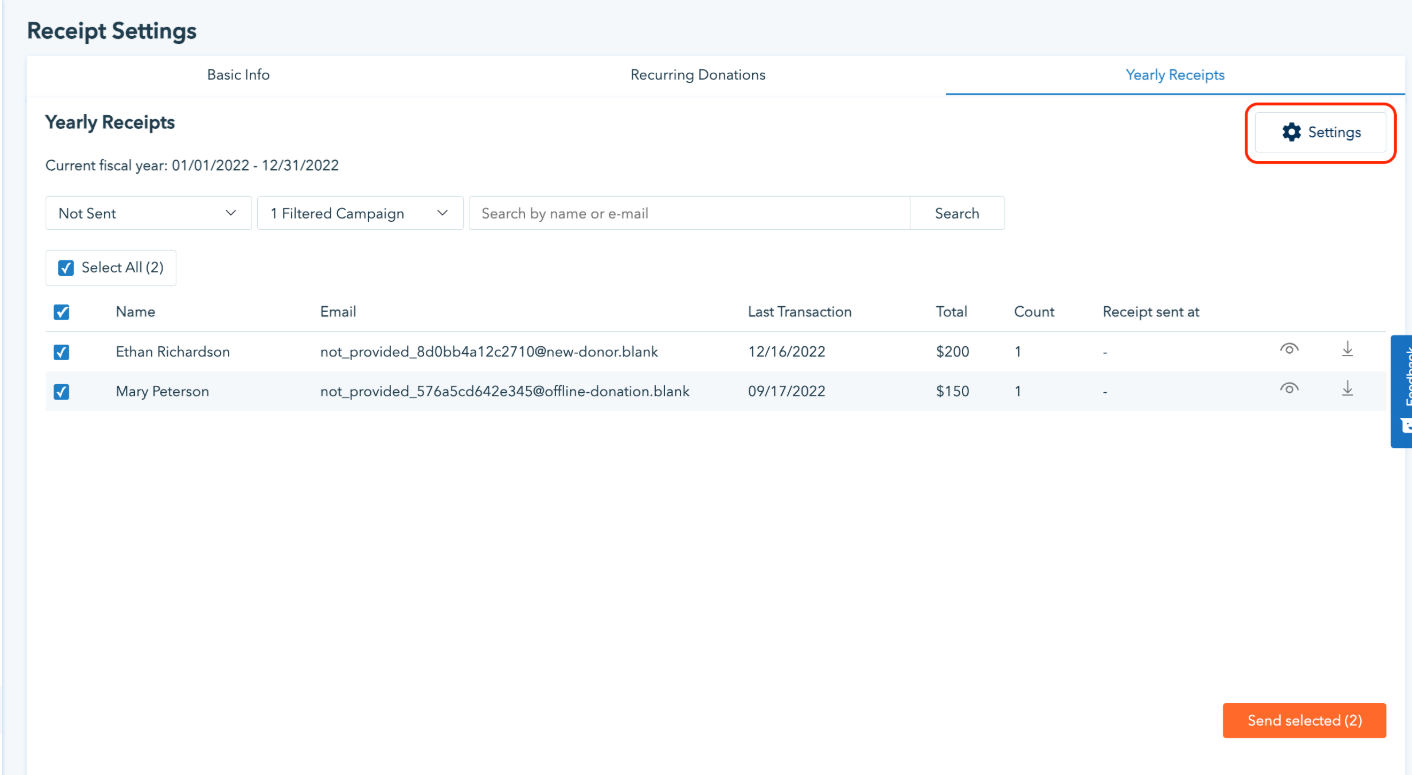This screenshot has width=1412, height=775.
Task: Preview Ethan Richardson's receipt with eye icon
Action: 1289,349
